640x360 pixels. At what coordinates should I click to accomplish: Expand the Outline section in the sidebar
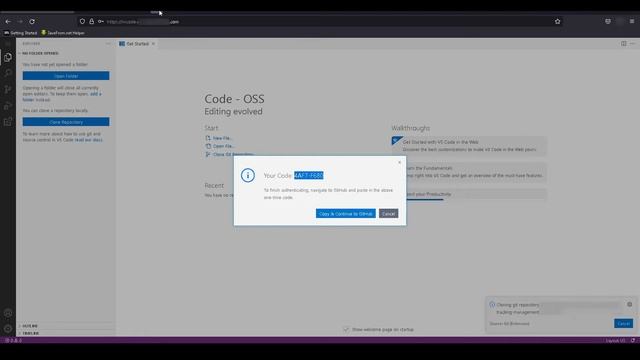[x=29, y=326]
